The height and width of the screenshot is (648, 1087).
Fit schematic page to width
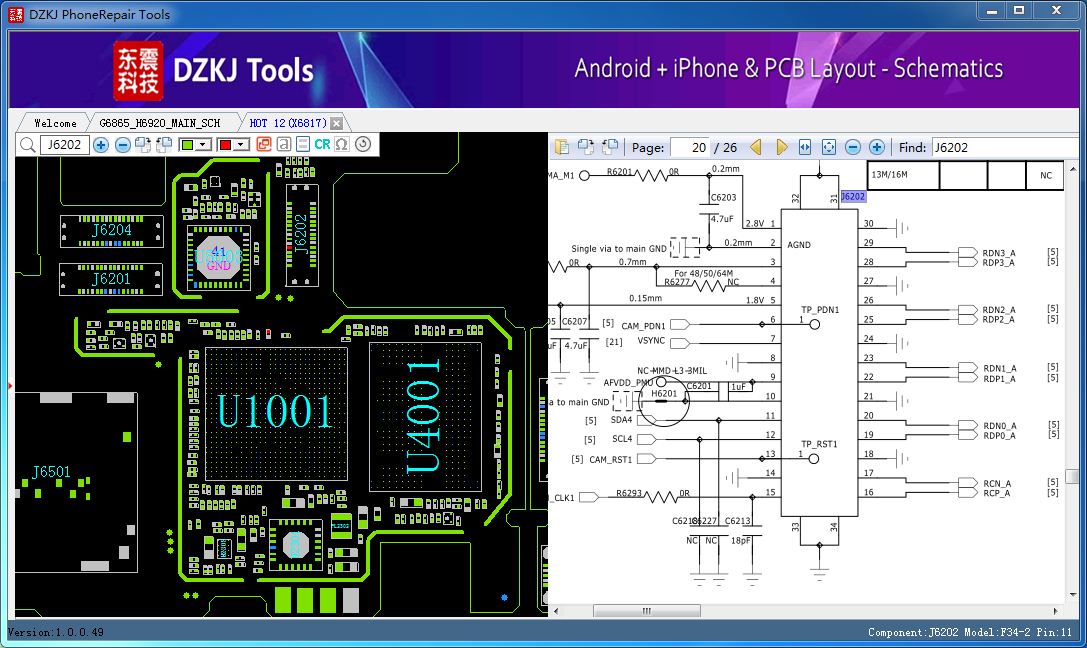(805, 147)
